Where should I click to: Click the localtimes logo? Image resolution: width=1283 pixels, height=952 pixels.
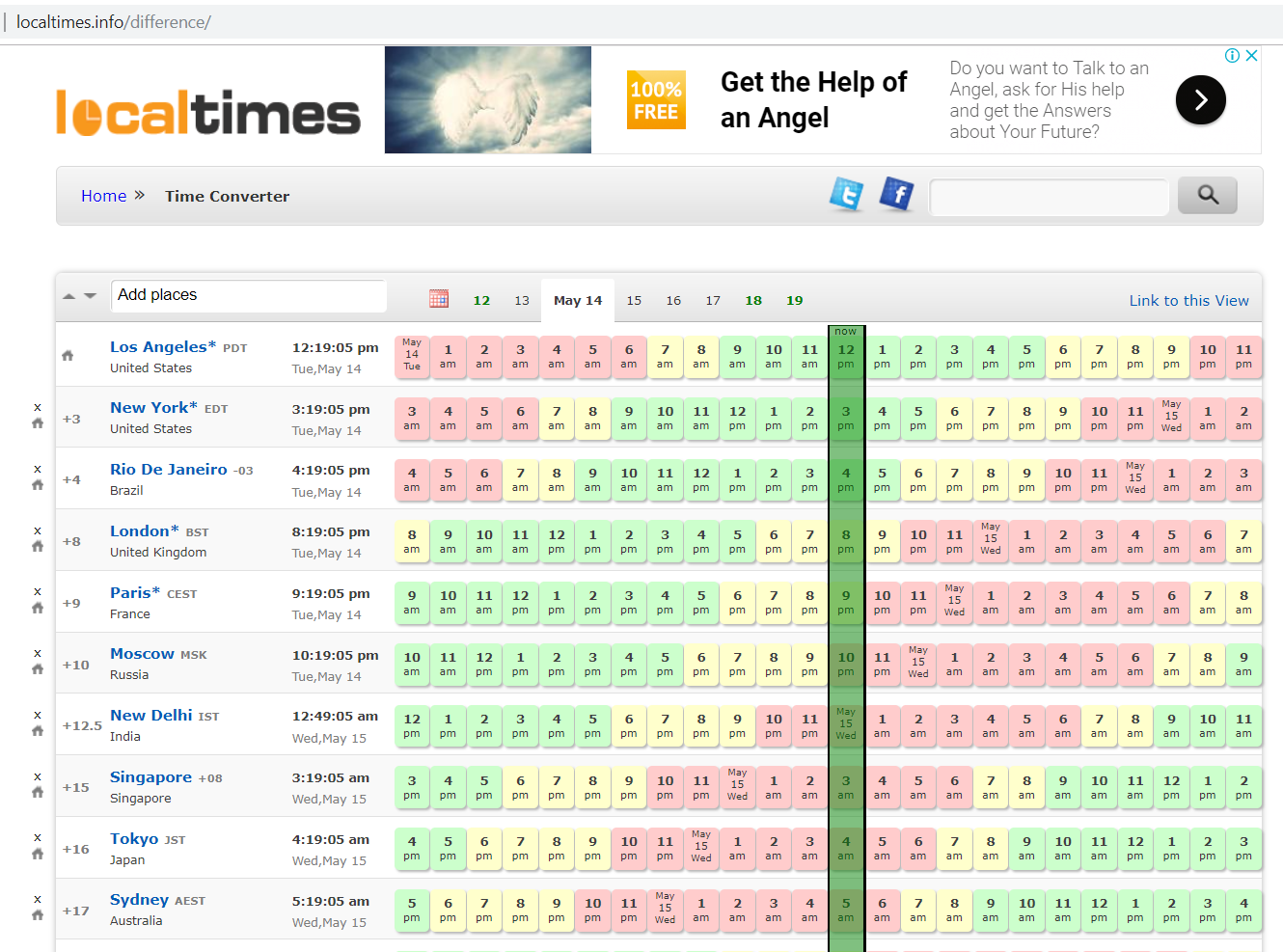[208, 113]
